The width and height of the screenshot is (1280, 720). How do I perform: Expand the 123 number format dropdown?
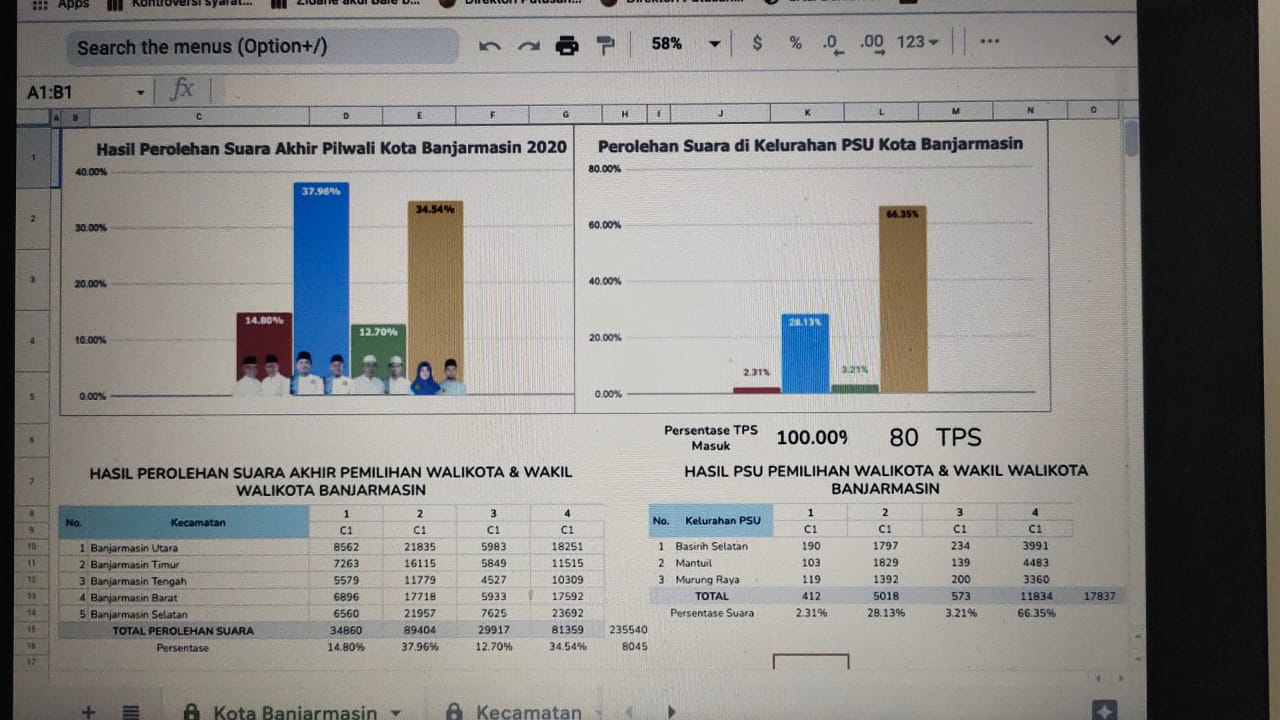click(x=918, y=42)
